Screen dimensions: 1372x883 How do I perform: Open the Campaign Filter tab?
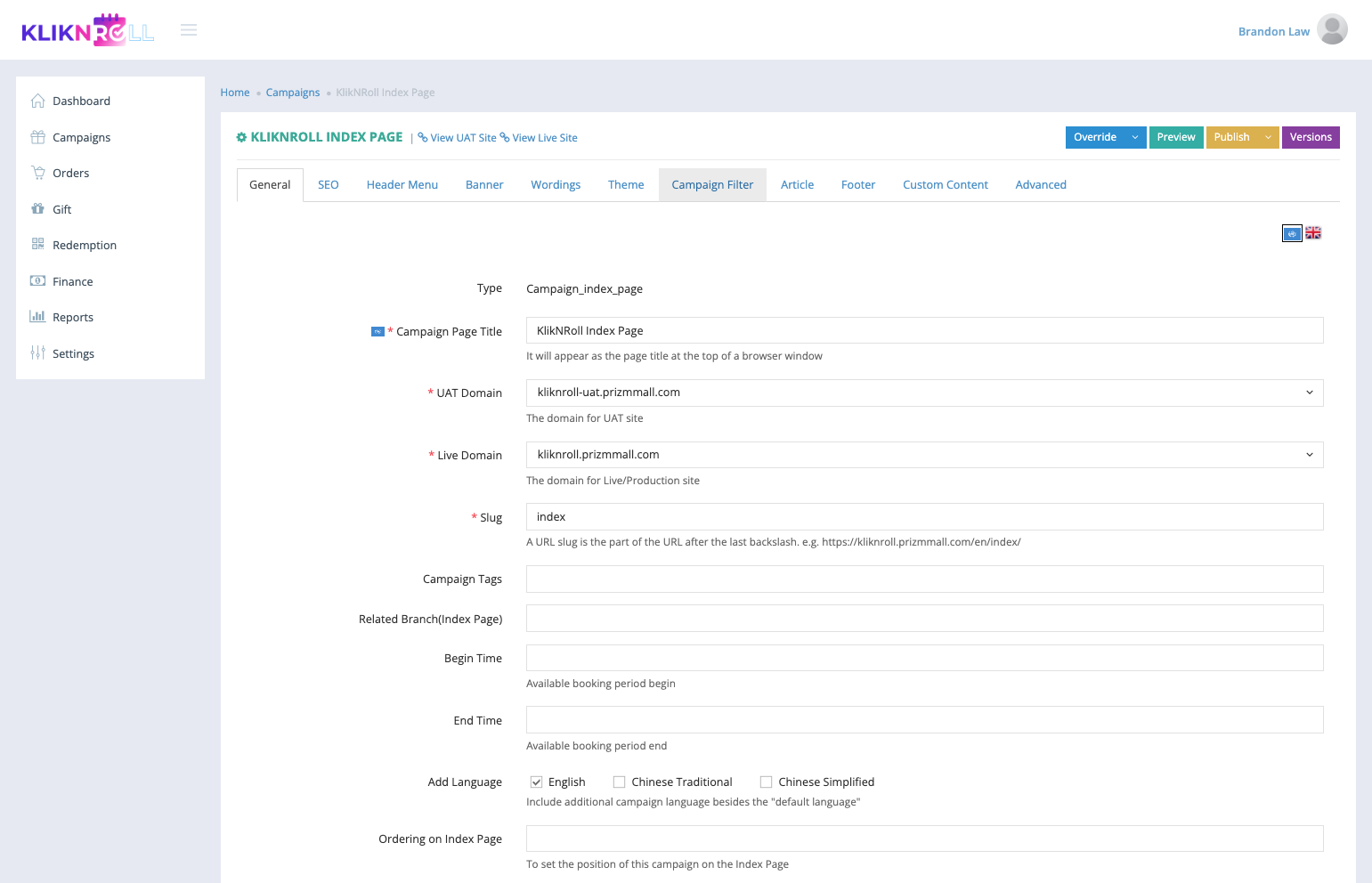tap(712, 185)
